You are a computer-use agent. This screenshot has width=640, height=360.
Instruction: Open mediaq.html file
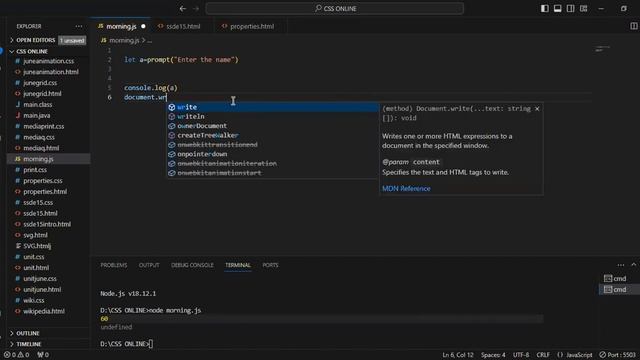click(41, 148)
